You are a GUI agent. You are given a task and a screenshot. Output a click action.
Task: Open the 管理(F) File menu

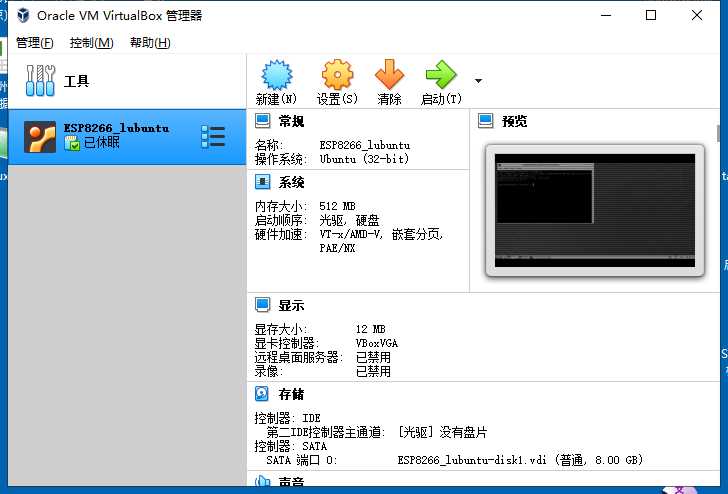[x=35, y=43]
